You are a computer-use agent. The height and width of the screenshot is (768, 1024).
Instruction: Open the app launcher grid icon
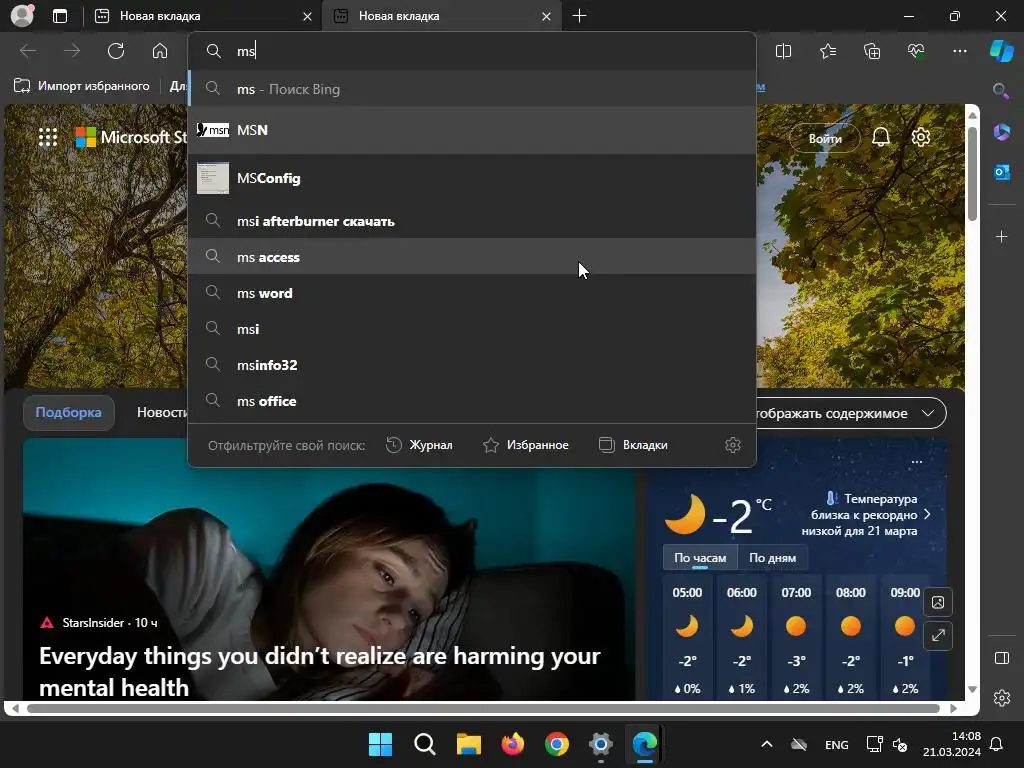pos(48,137)
